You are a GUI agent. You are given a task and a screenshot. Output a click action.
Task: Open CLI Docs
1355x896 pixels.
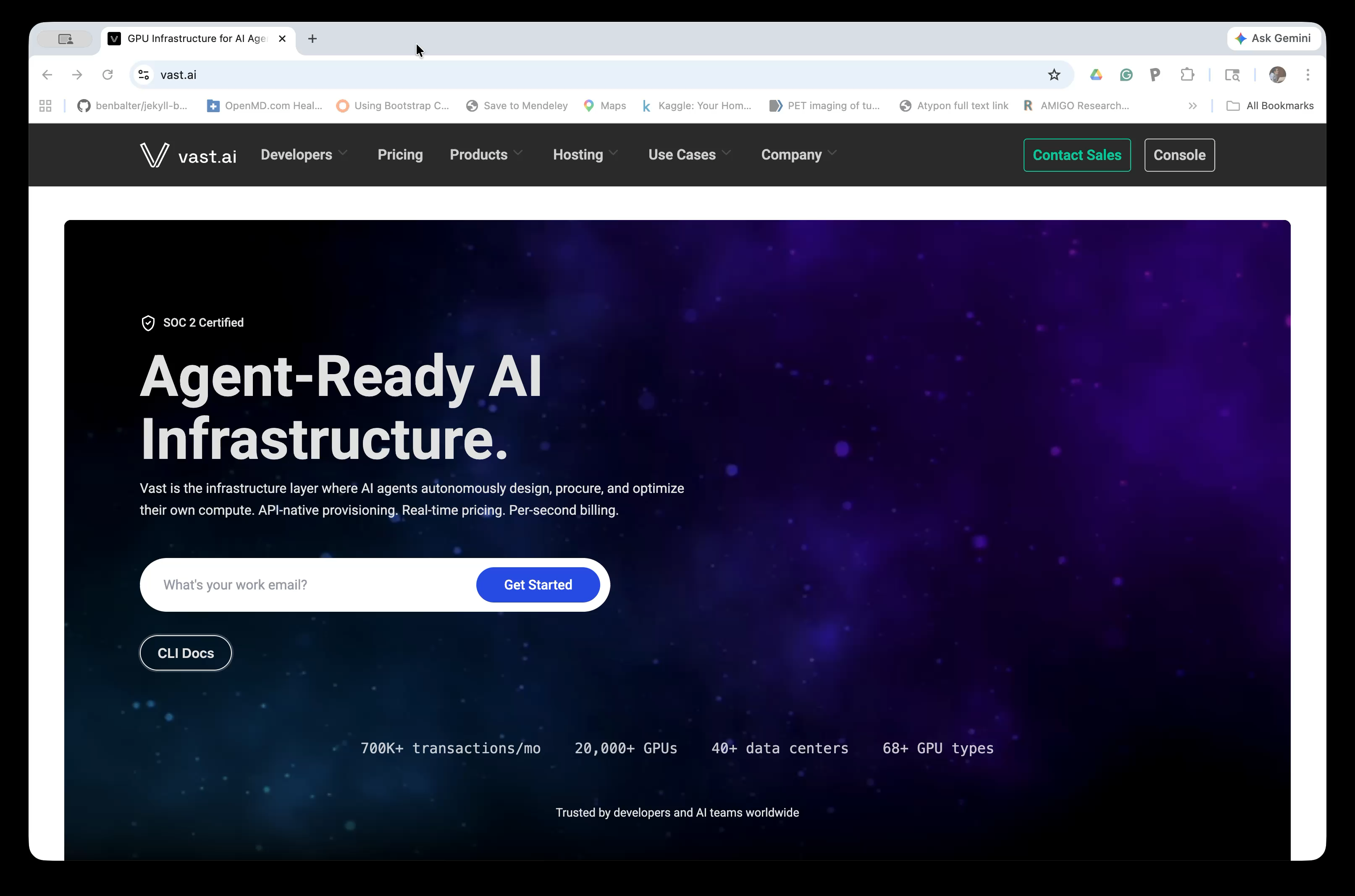click(185, 652)
